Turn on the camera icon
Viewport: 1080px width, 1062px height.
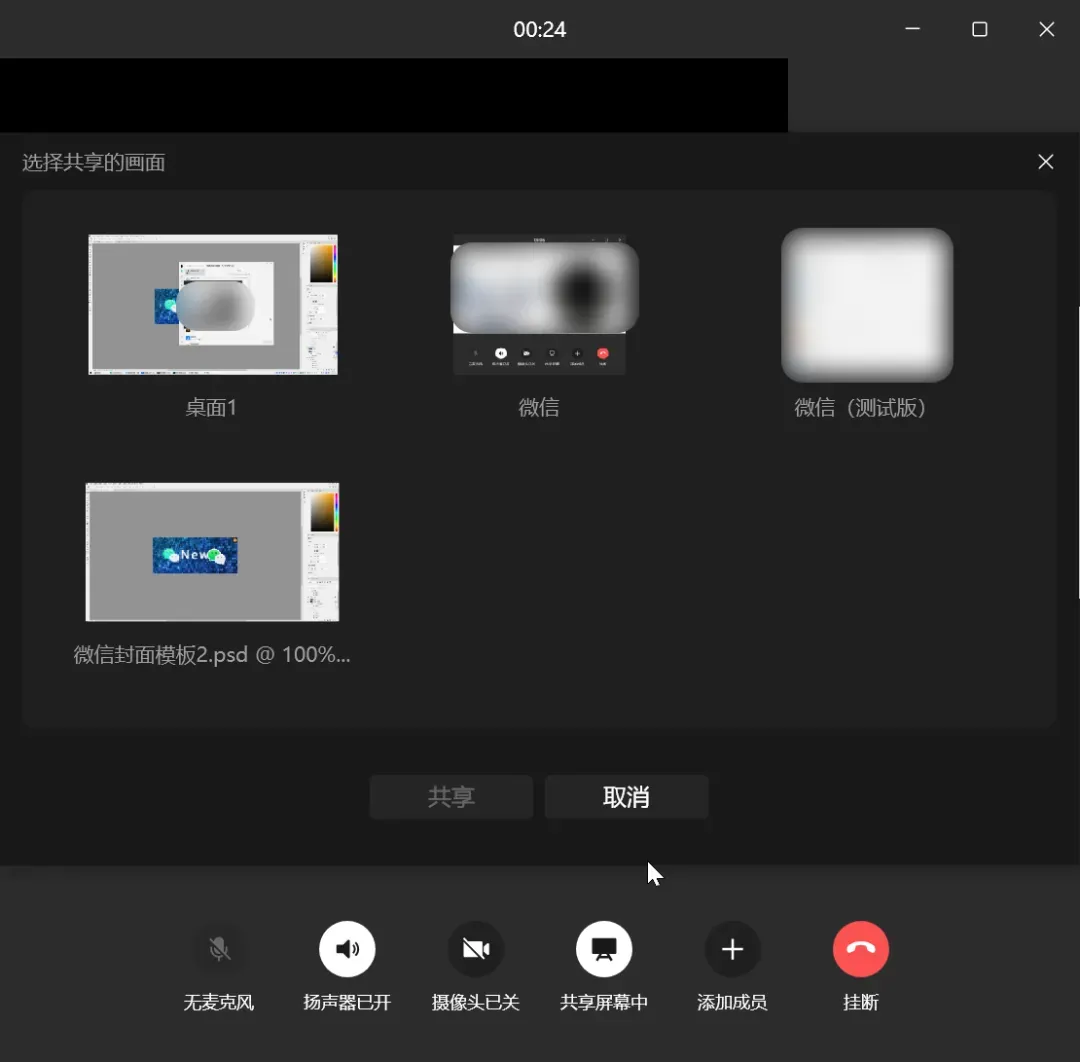(475, 949)
